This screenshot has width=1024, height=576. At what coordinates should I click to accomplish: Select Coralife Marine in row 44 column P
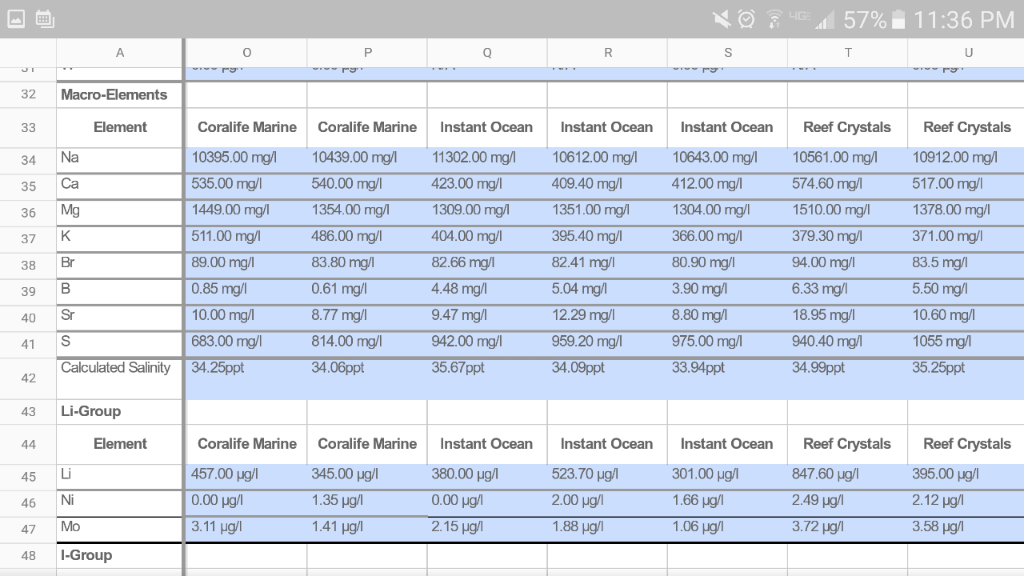pyautogui.click(x=367, y=445)
